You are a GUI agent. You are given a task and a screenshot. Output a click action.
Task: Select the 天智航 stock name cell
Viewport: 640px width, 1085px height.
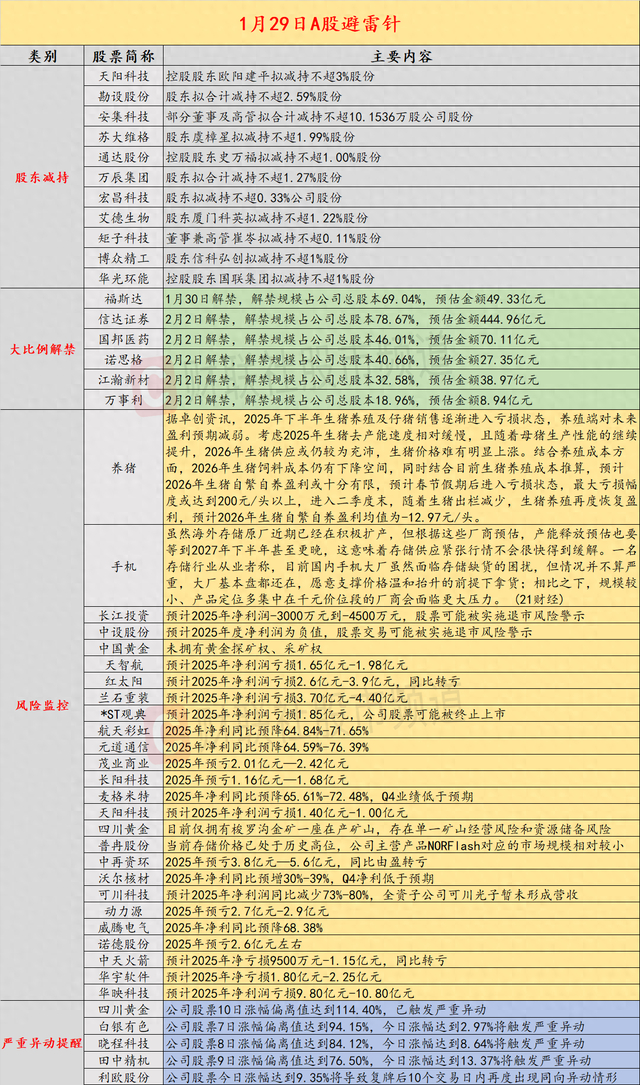[124, 664]
